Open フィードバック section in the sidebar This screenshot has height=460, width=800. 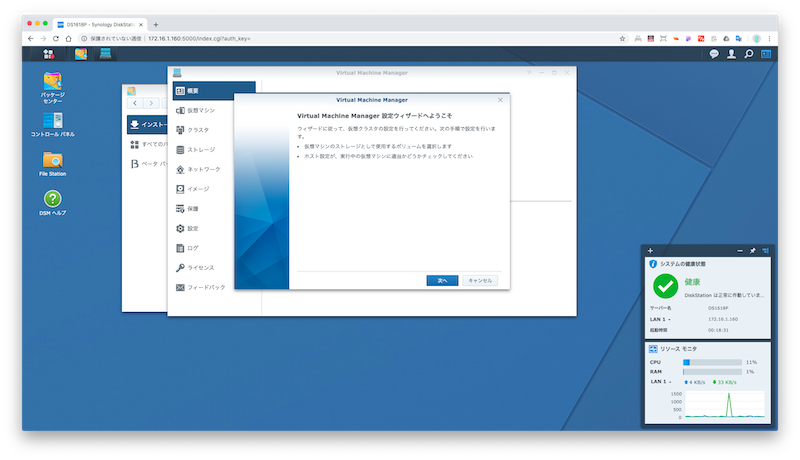[214, 288]
